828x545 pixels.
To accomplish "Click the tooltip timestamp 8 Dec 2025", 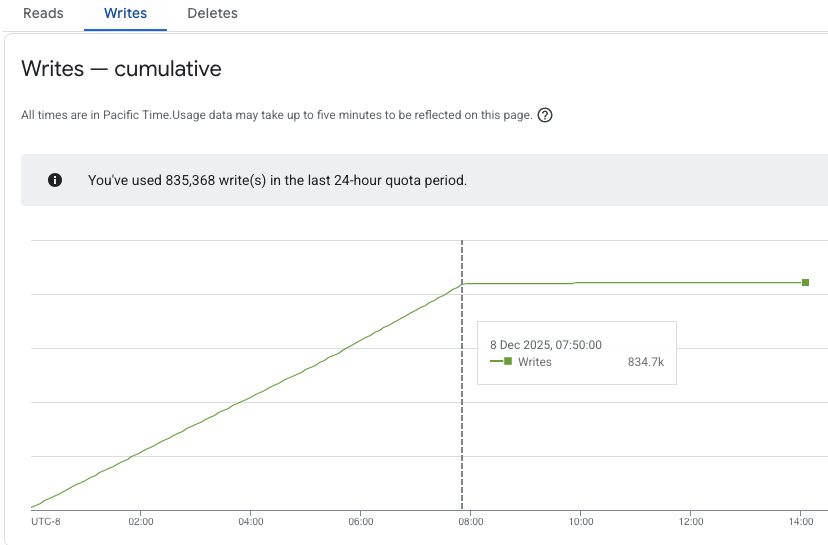I will [545, 344].
